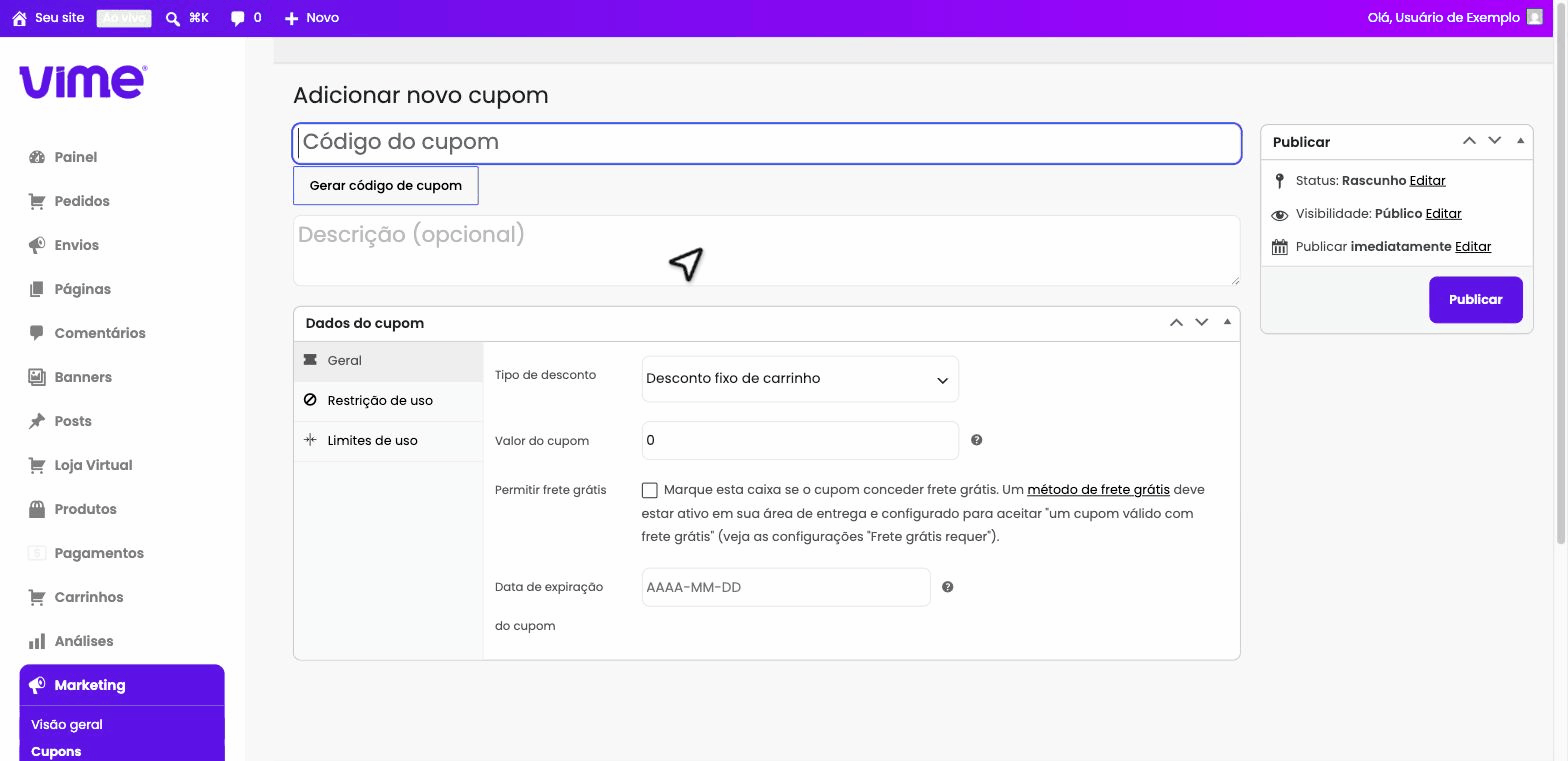Screen dimensions: 1568x761
Task: Switch to the Limites de uso tab
Action: click(x=388, y=441)
